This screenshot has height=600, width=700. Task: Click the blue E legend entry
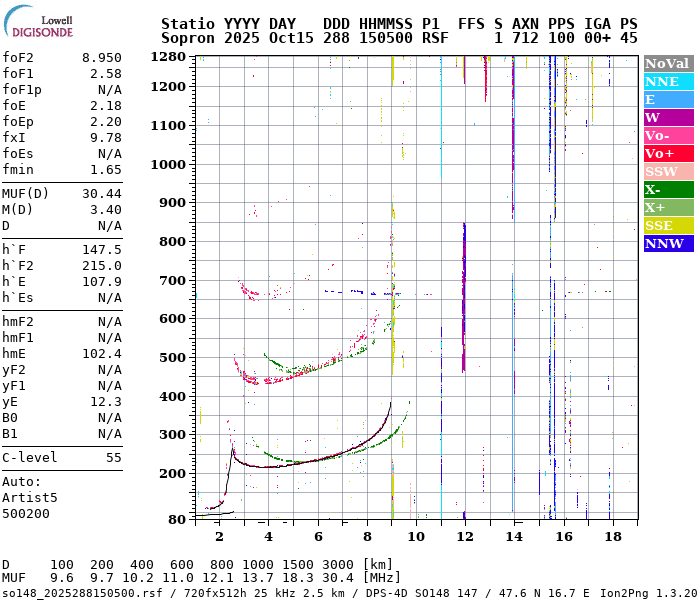pyautogui.click(x=667, y=99)
